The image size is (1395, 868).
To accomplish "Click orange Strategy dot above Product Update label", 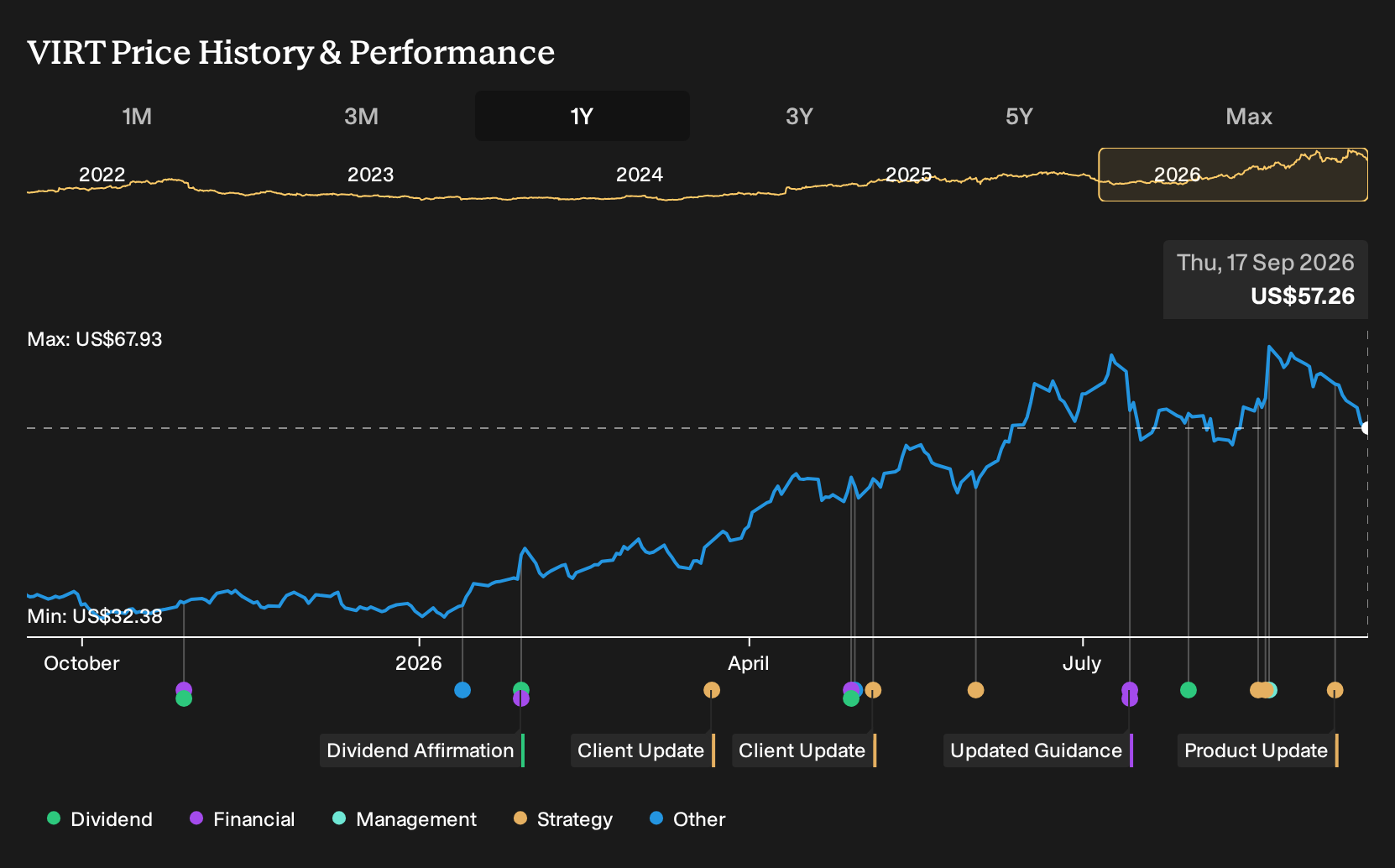I will coord(1335,690).
